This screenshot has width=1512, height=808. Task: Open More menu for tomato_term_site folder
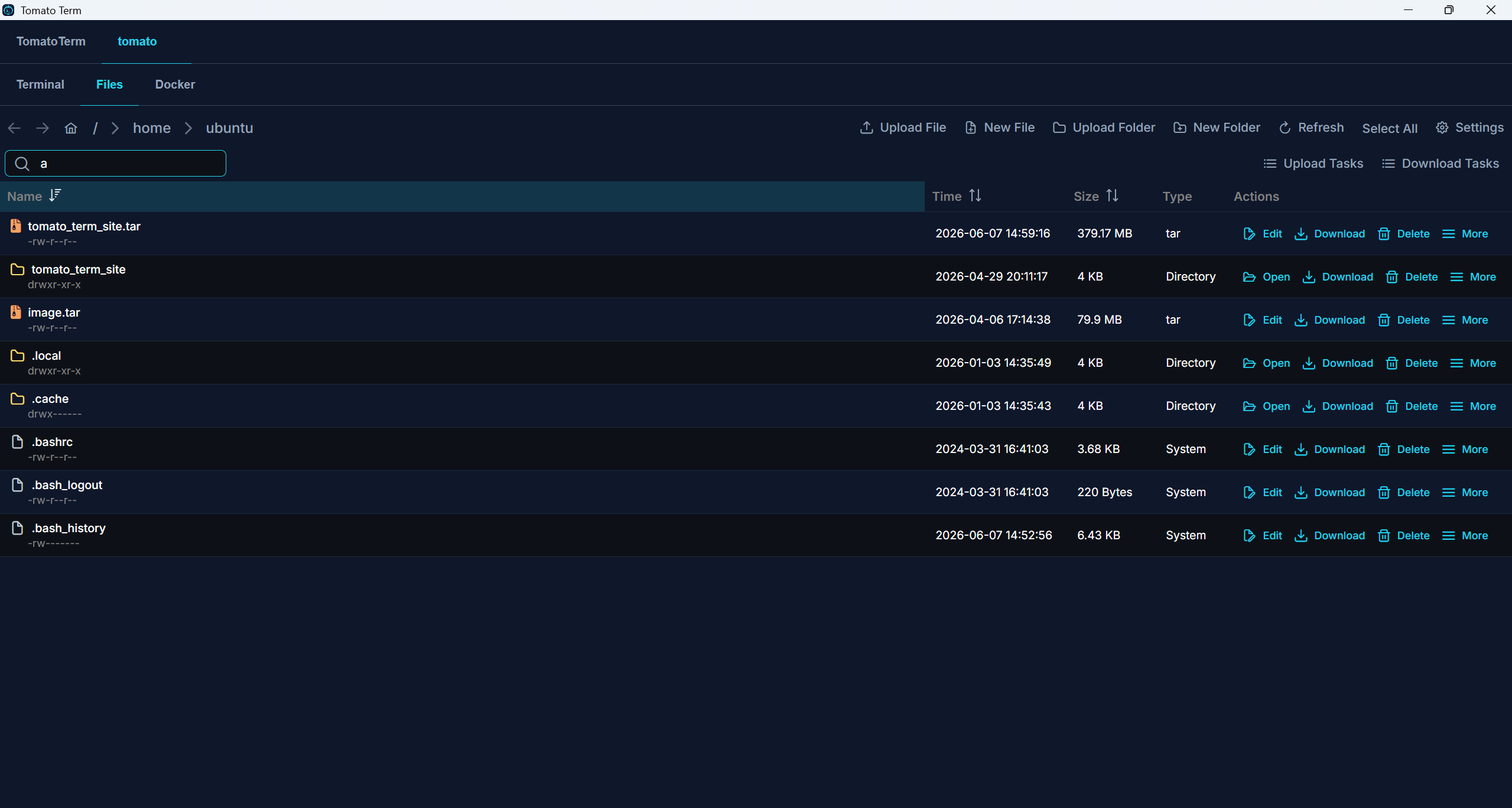click(1473, 277)
